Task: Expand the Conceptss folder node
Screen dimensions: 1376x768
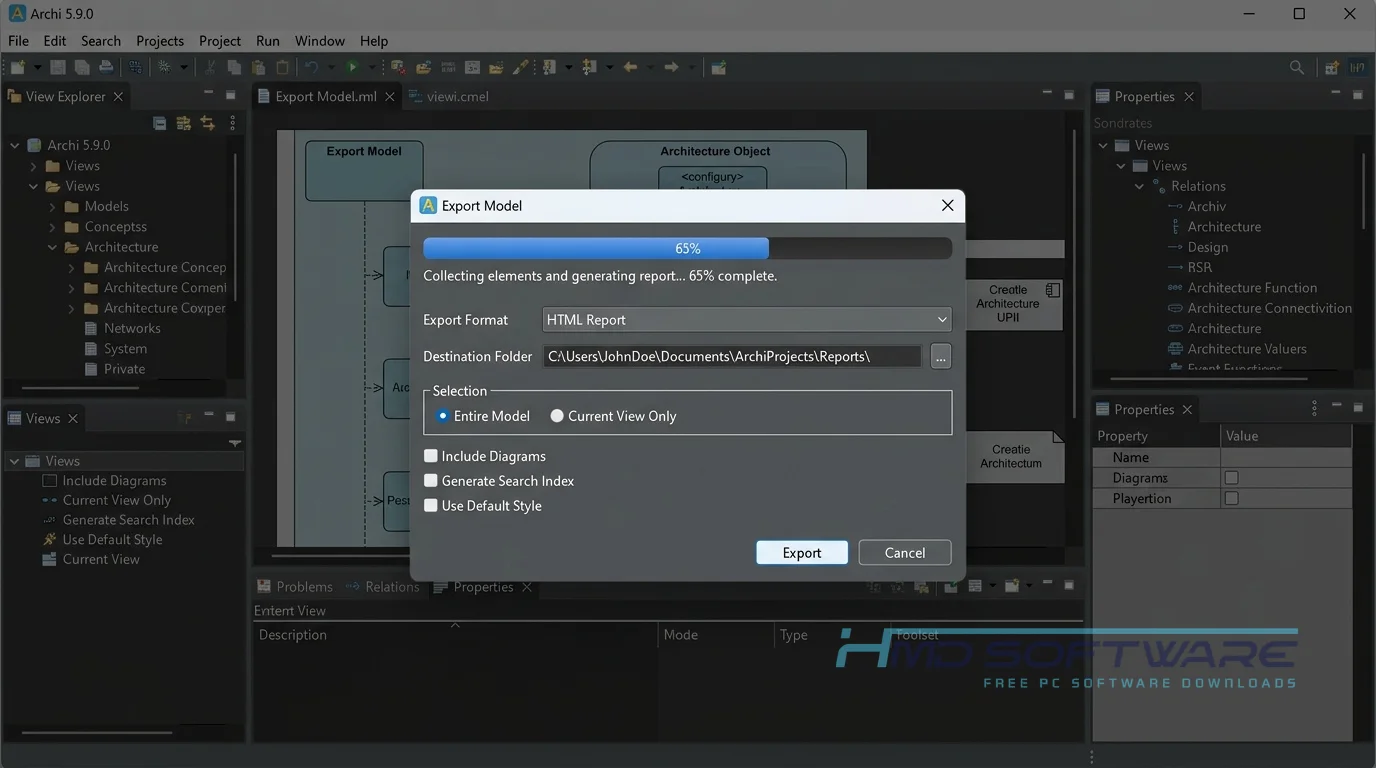Action: point(53,227)
